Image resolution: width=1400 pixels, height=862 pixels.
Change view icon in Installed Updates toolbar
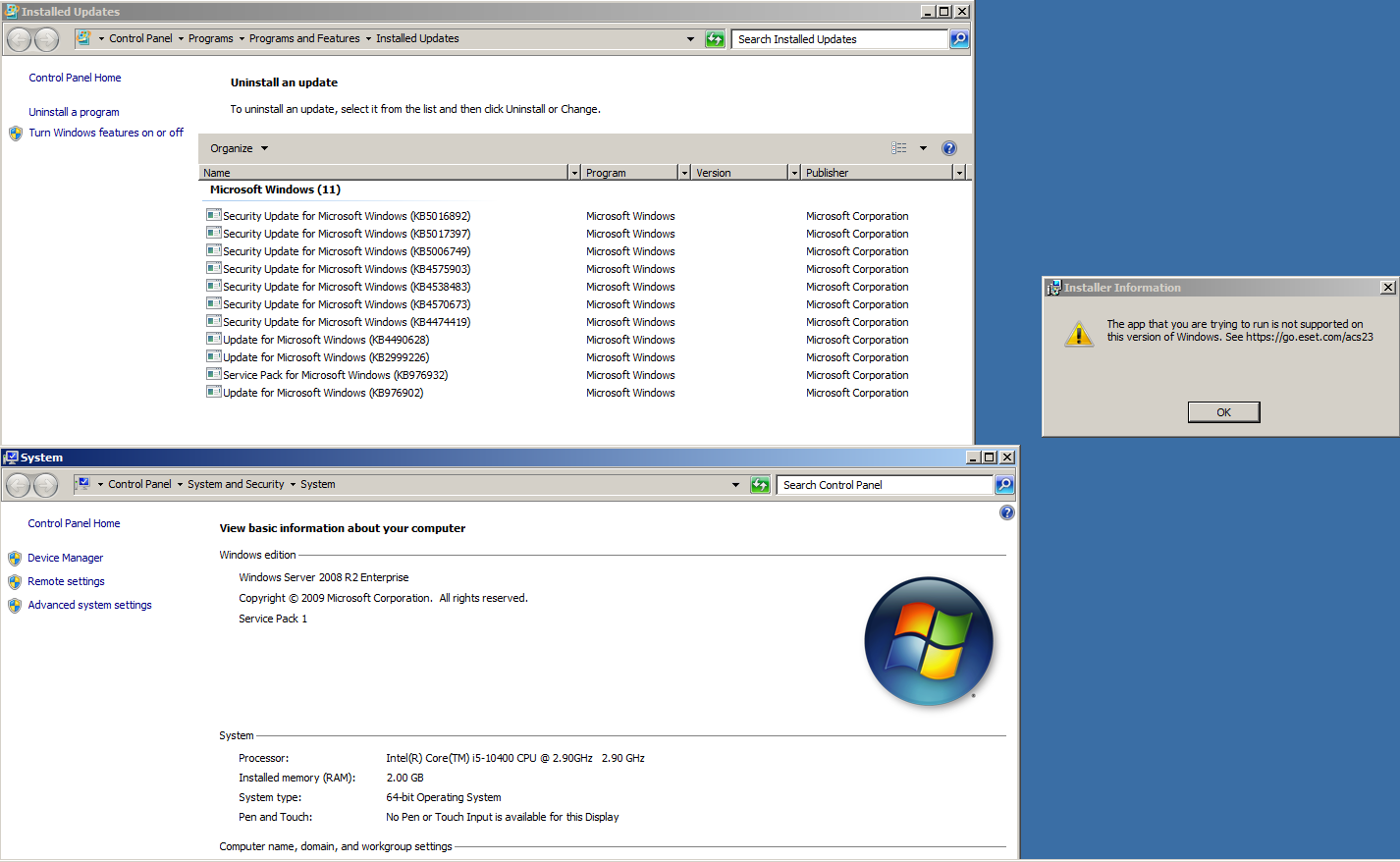899,148
